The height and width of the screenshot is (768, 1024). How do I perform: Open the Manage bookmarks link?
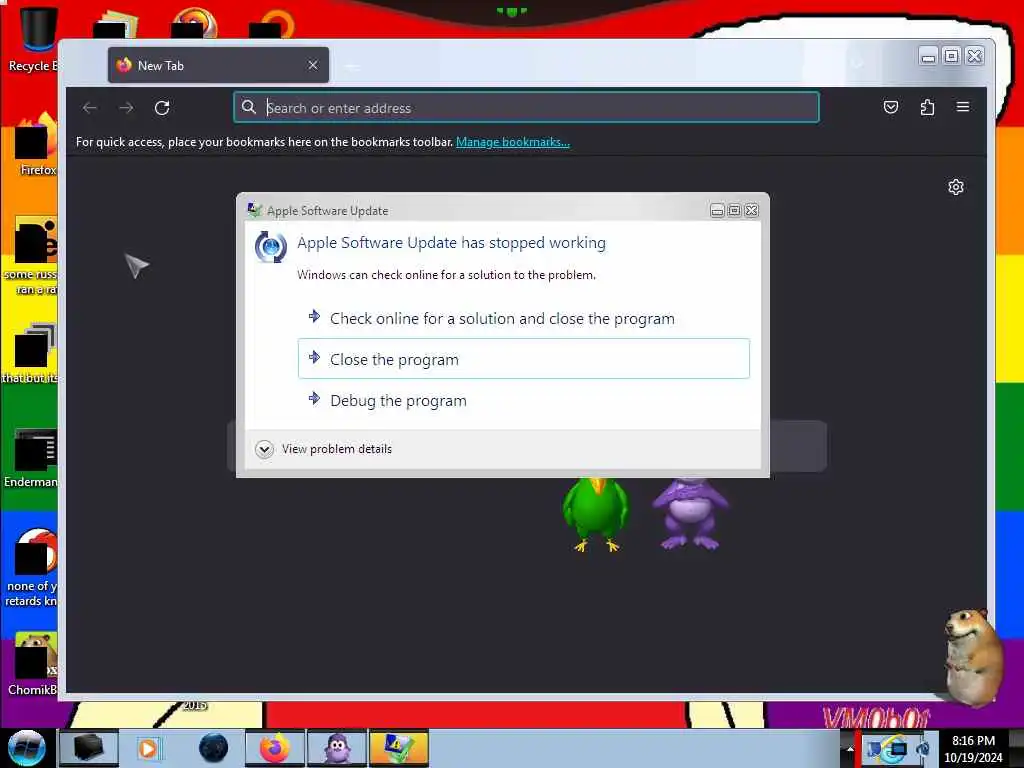tap(513, 142)
